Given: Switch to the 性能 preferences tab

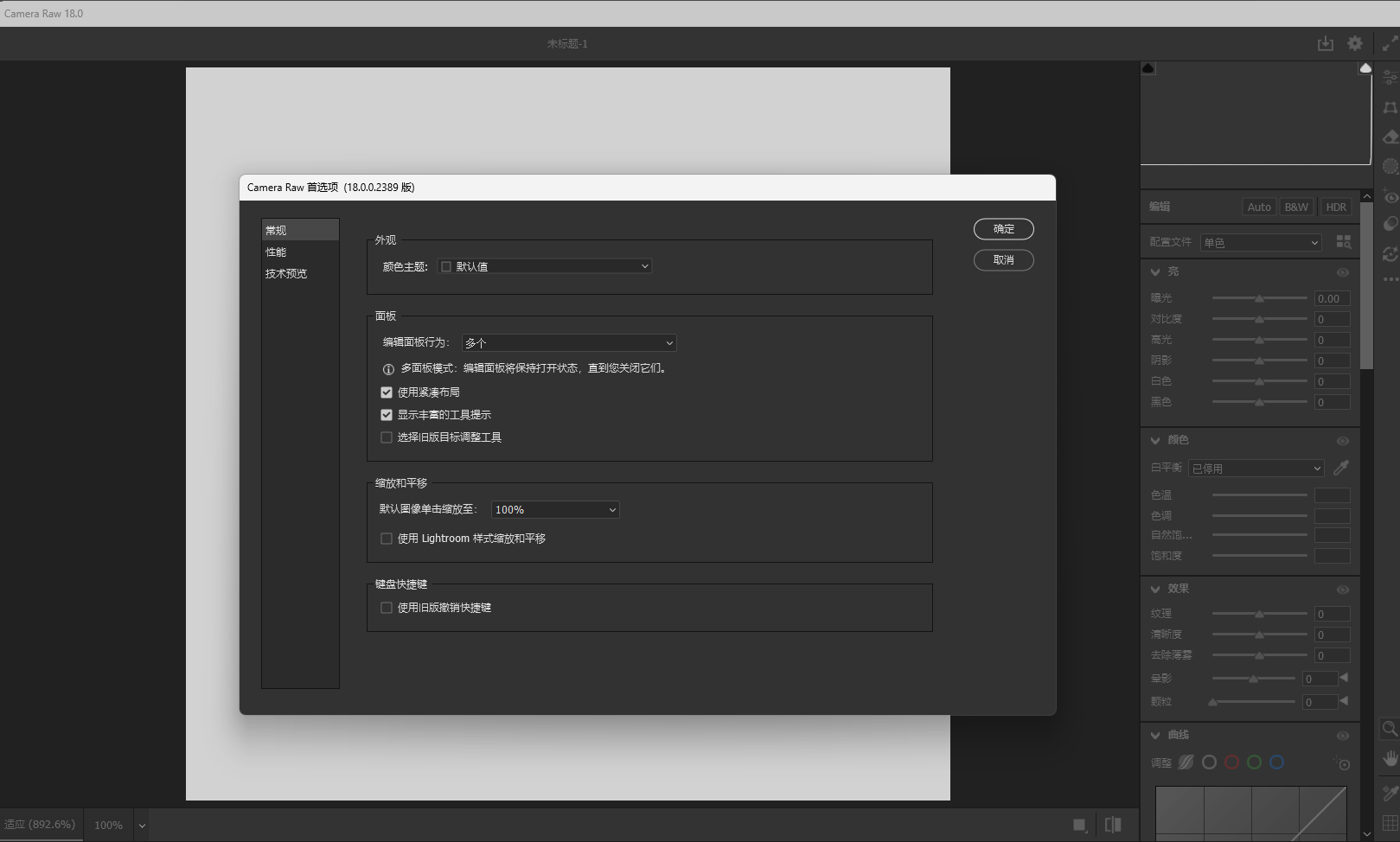Looking at the screenshot, I should [x=276, y=252].
